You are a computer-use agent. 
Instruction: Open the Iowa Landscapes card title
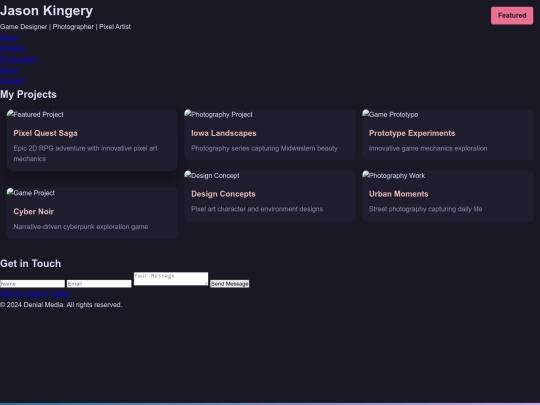(x=224, y=133)
